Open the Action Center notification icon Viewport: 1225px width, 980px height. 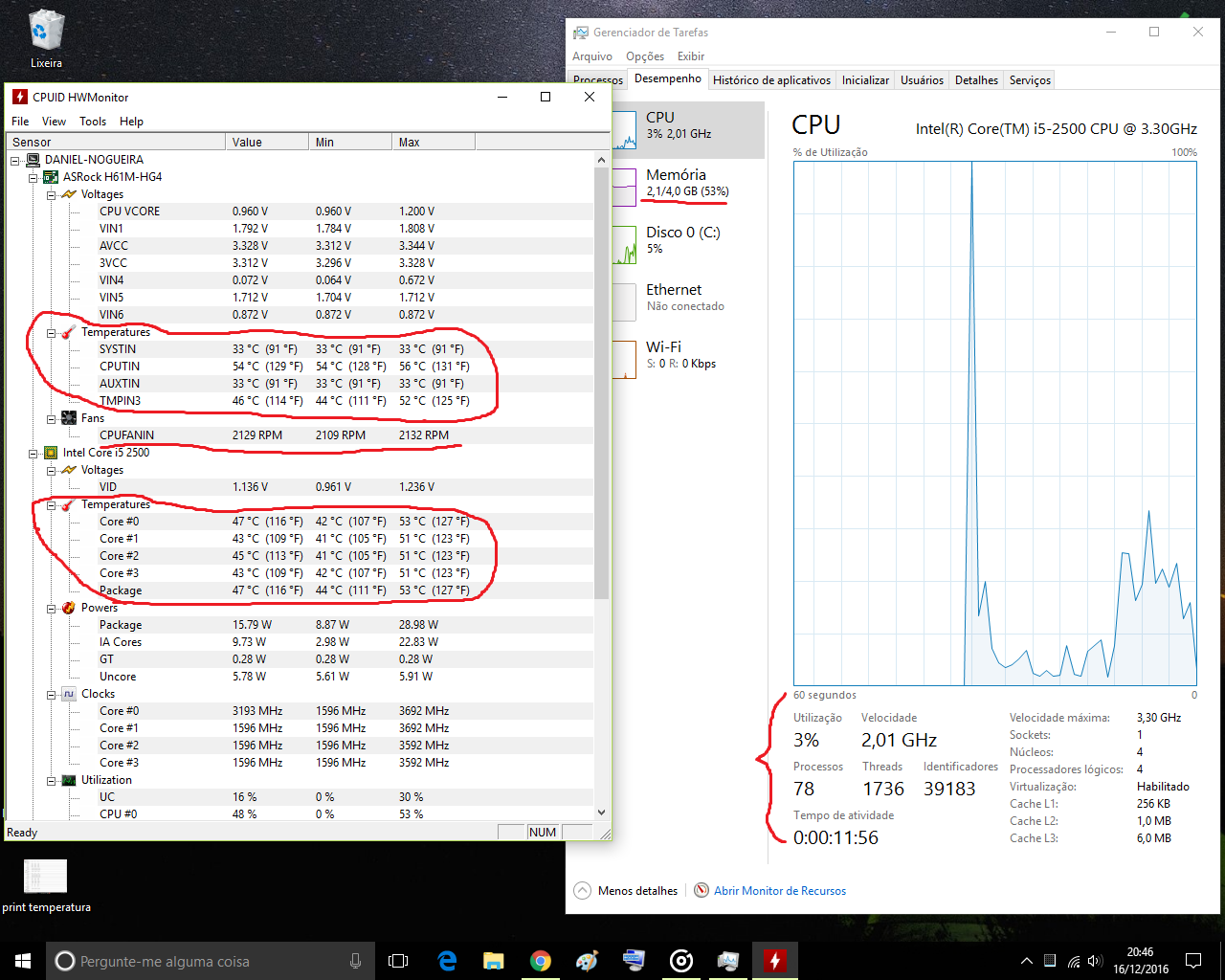(1193, 961)
